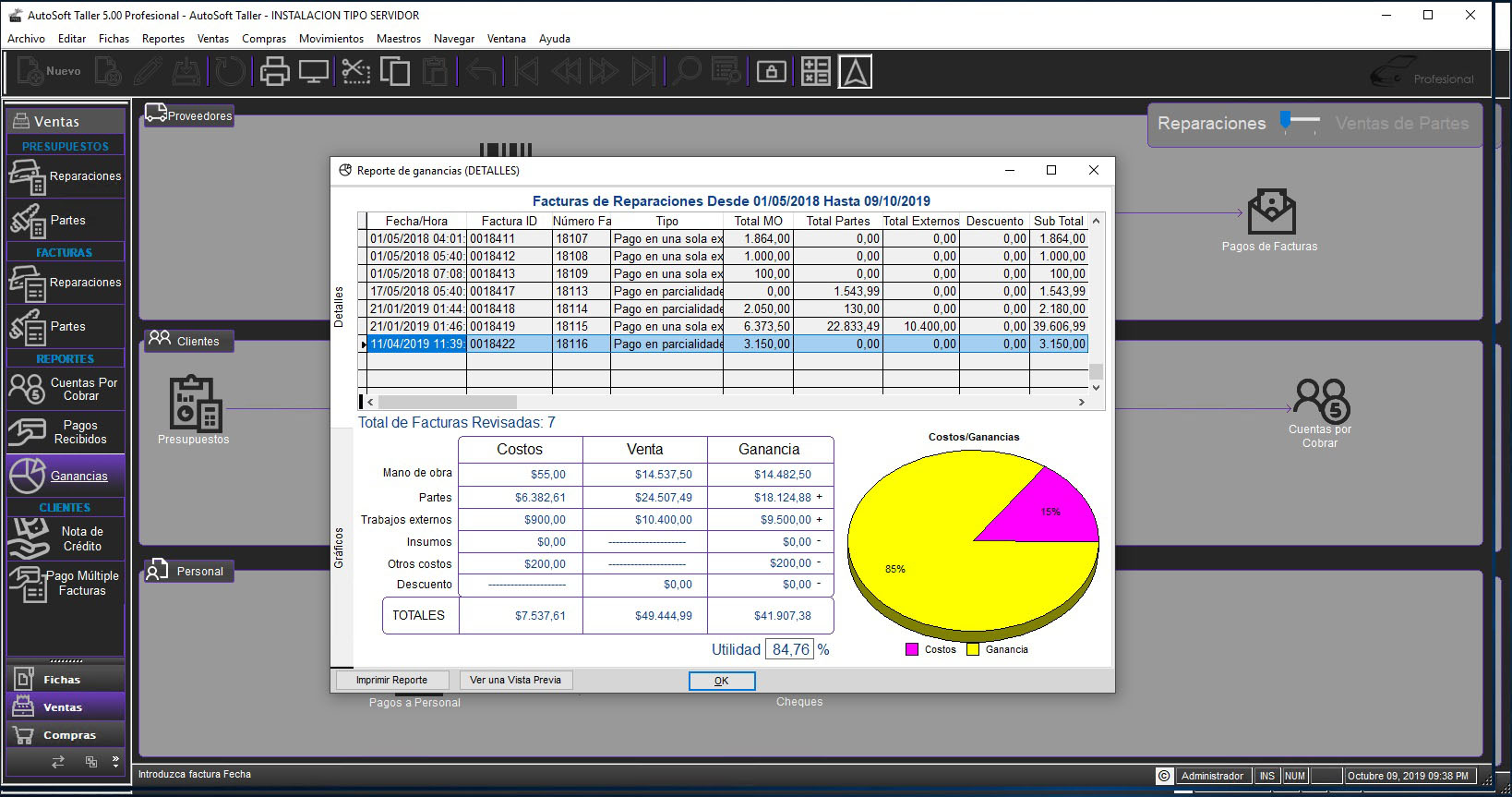This screenshot has width=1512, height=797.
Task: Click Partes ganancia value $18.124,88
Action: [783, 497]
